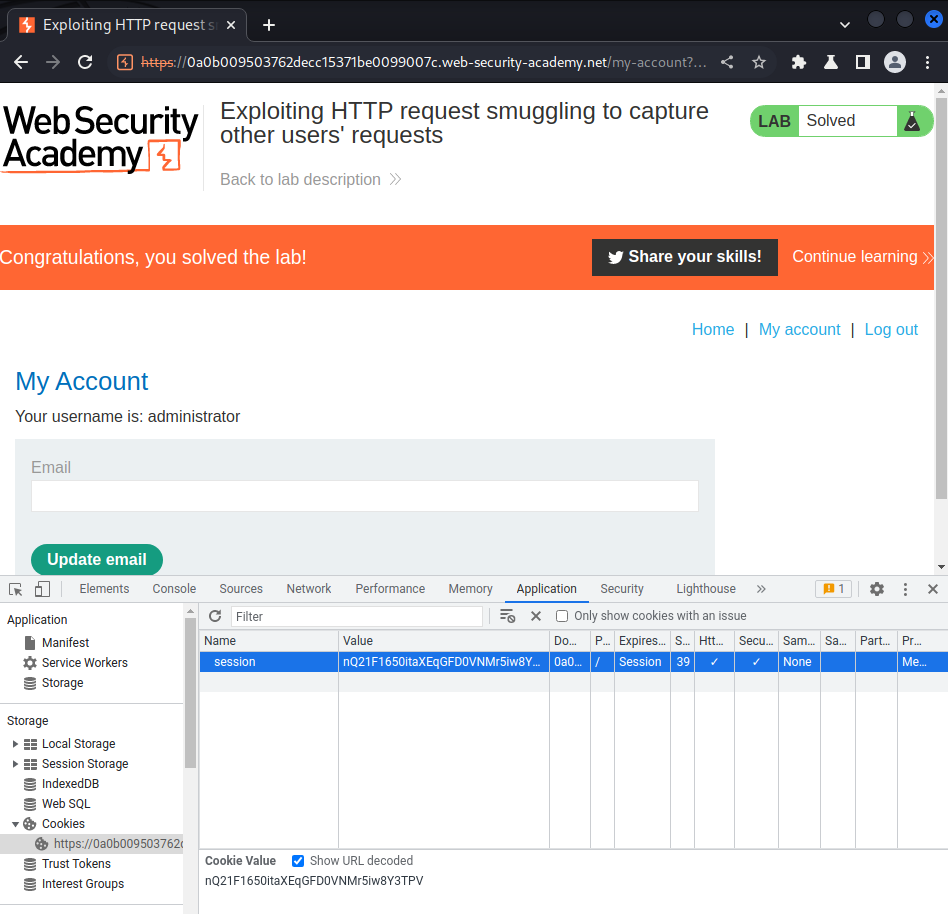Click the Log out link
This screenshot has width=948, height=914.
891,329
